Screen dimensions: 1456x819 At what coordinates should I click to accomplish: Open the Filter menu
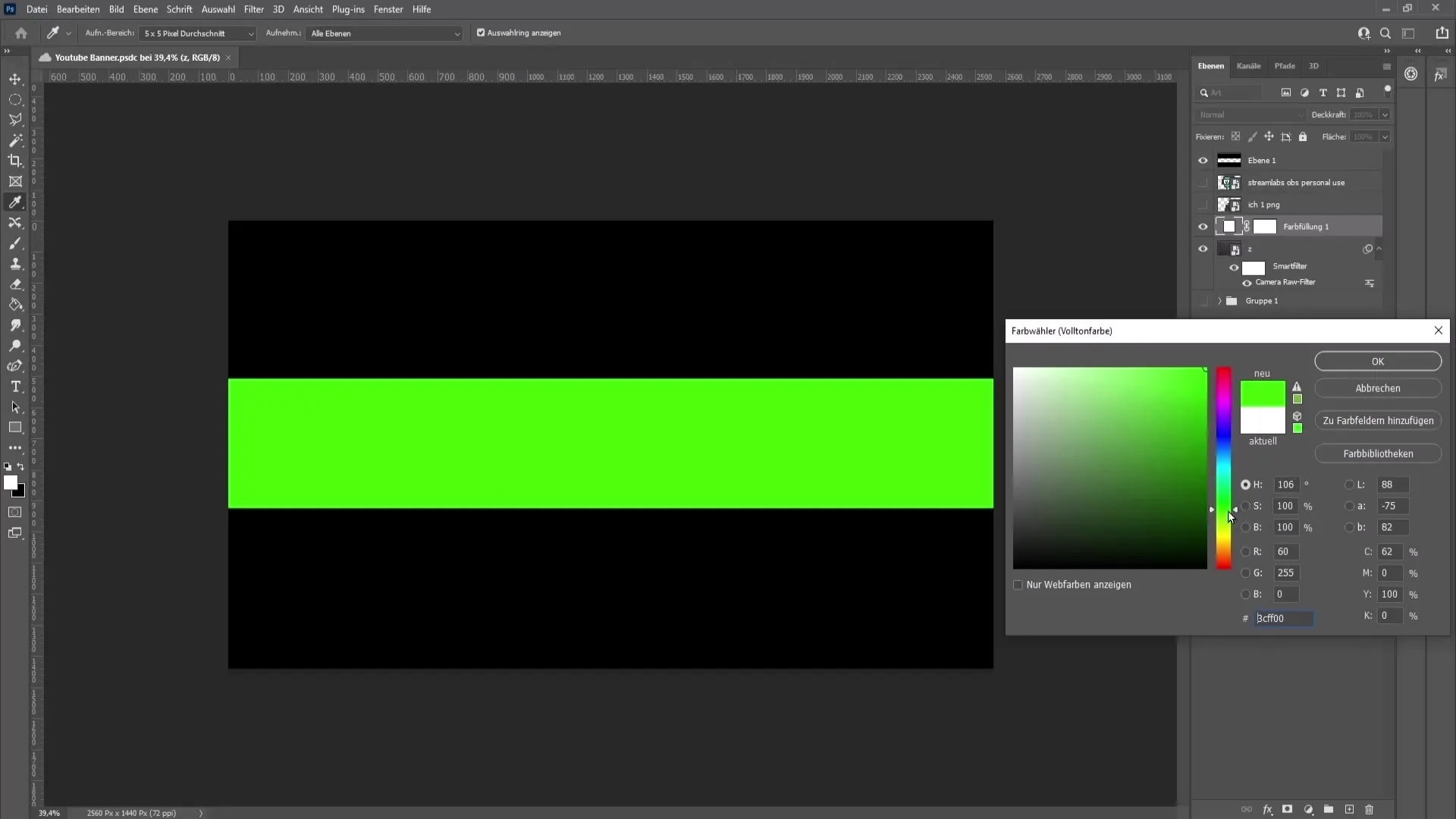(x=254, y=9)
